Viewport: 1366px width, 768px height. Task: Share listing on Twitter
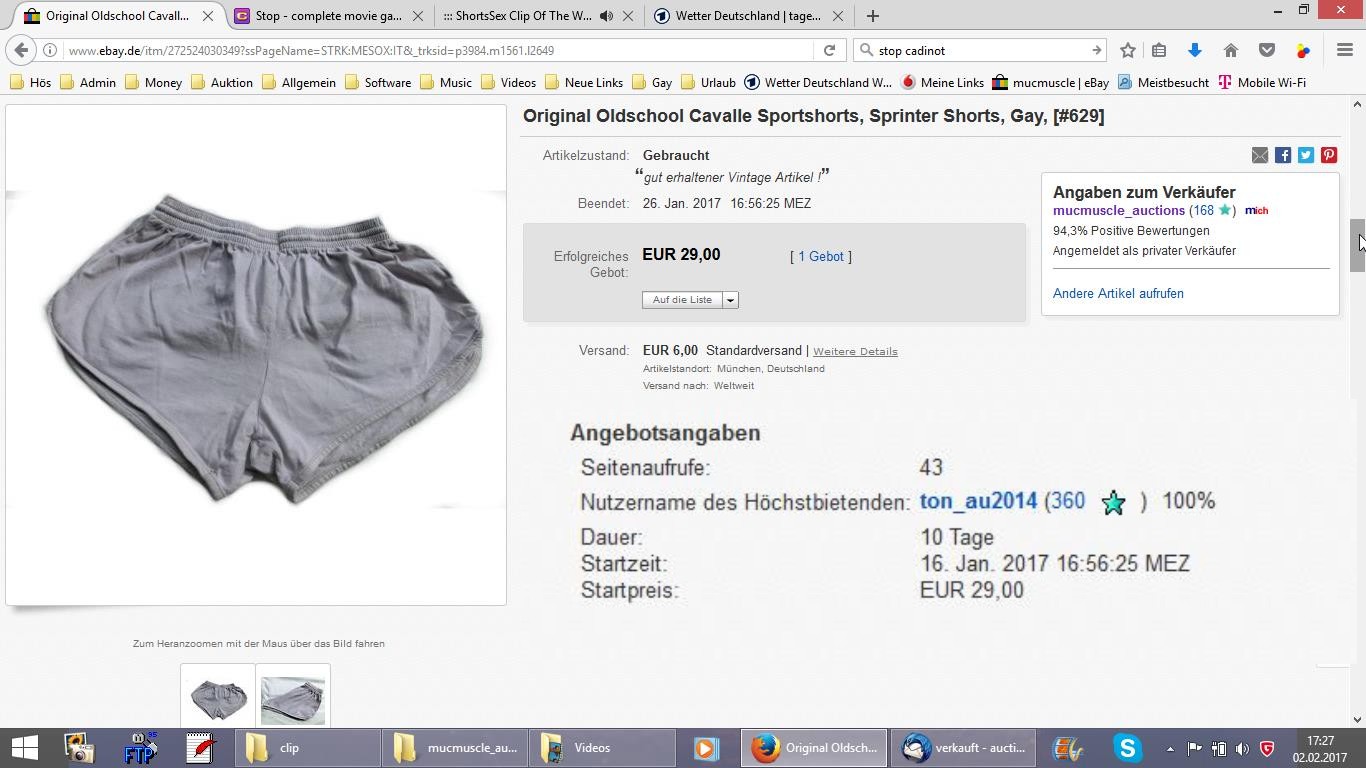[1306, 155]
